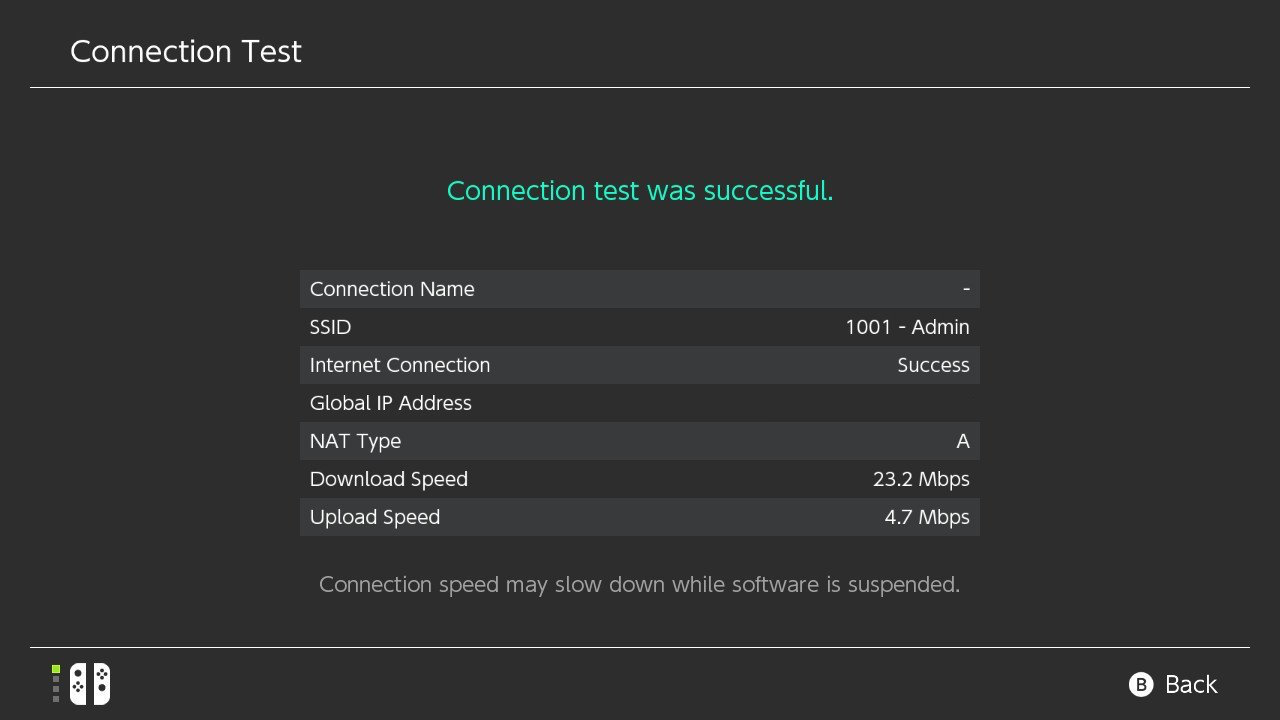Select the SSID row
1280x720 pixels.
(x=640, y=327)
